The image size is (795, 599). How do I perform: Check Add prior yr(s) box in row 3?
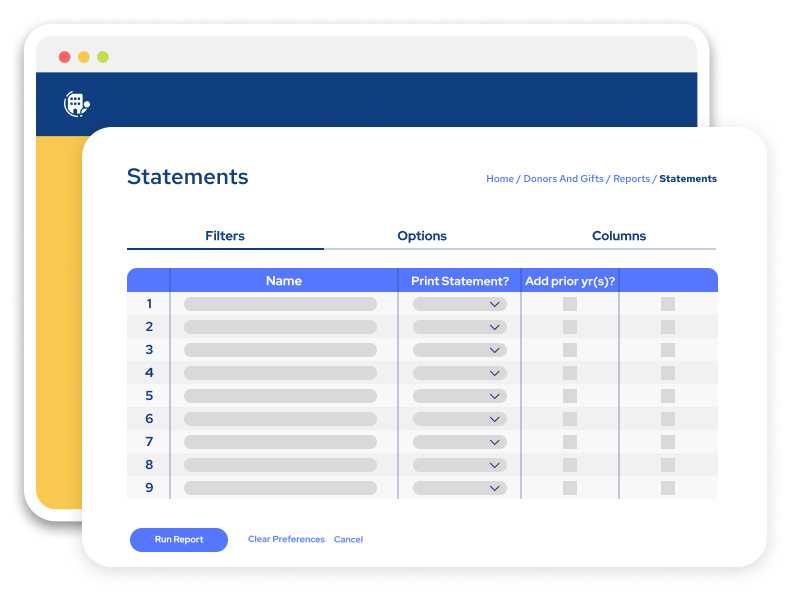click(x=570, y=350)
